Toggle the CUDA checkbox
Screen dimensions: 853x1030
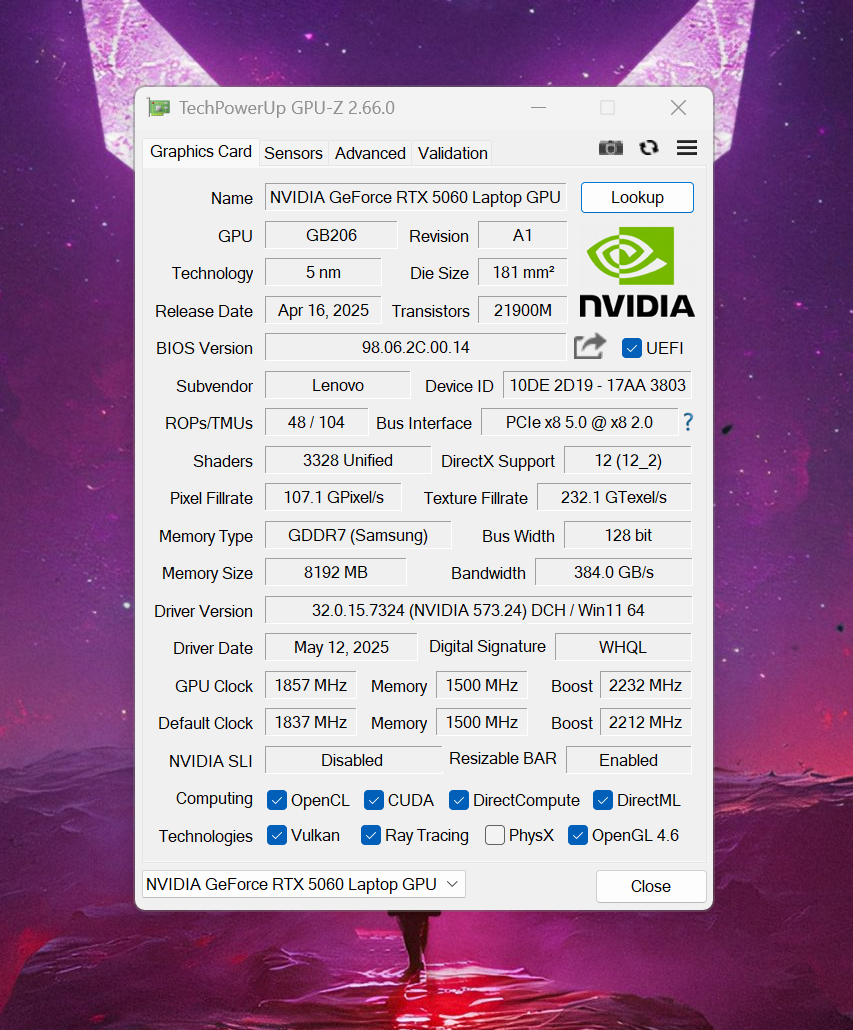pos(374,800)
